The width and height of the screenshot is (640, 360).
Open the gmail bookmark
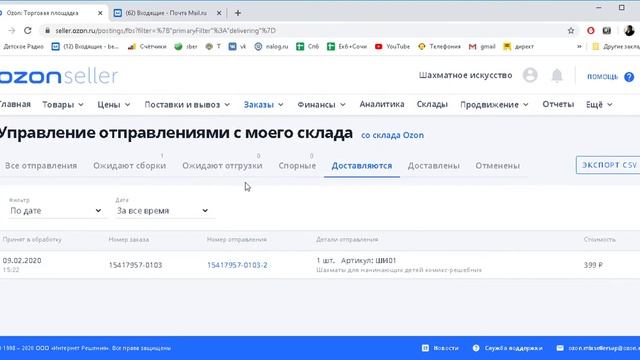tap(482, 47)
